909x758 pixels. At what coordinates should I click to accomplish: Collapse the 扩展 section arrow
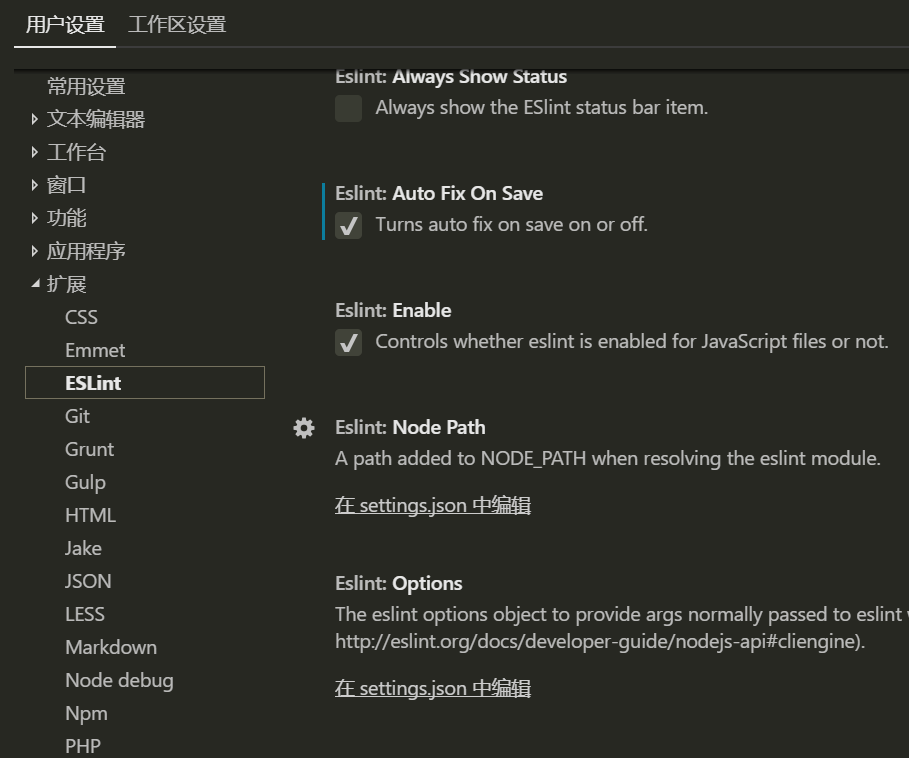[35, 285]
